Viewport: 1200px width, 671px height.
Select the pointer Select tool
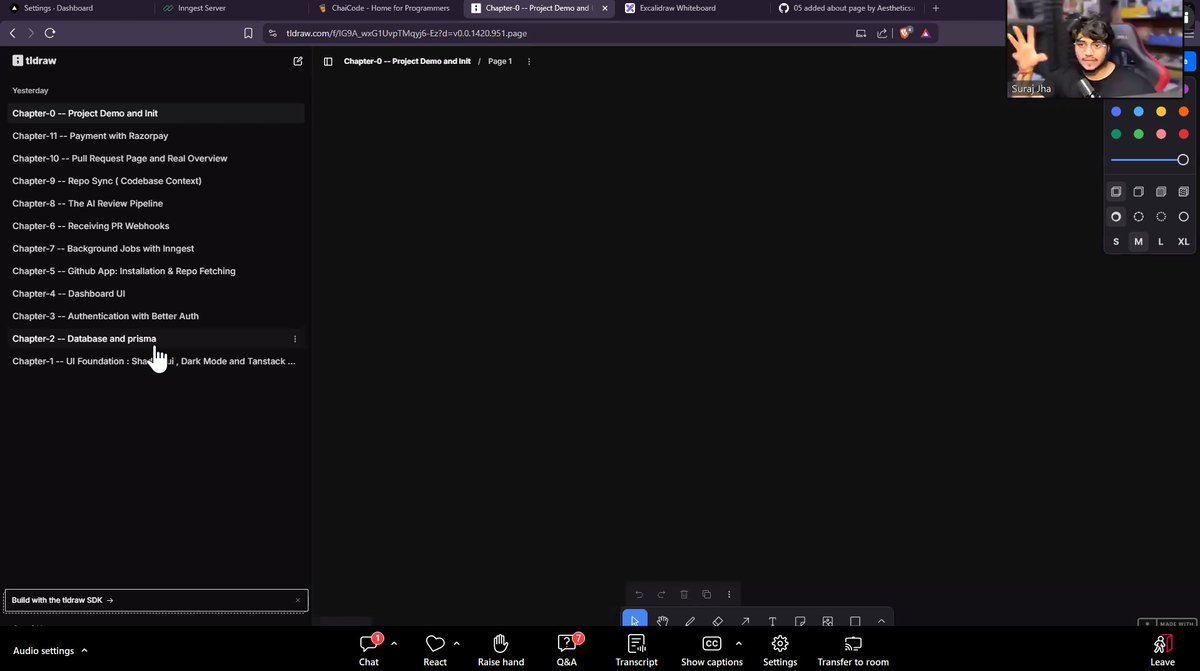[635, 621]
